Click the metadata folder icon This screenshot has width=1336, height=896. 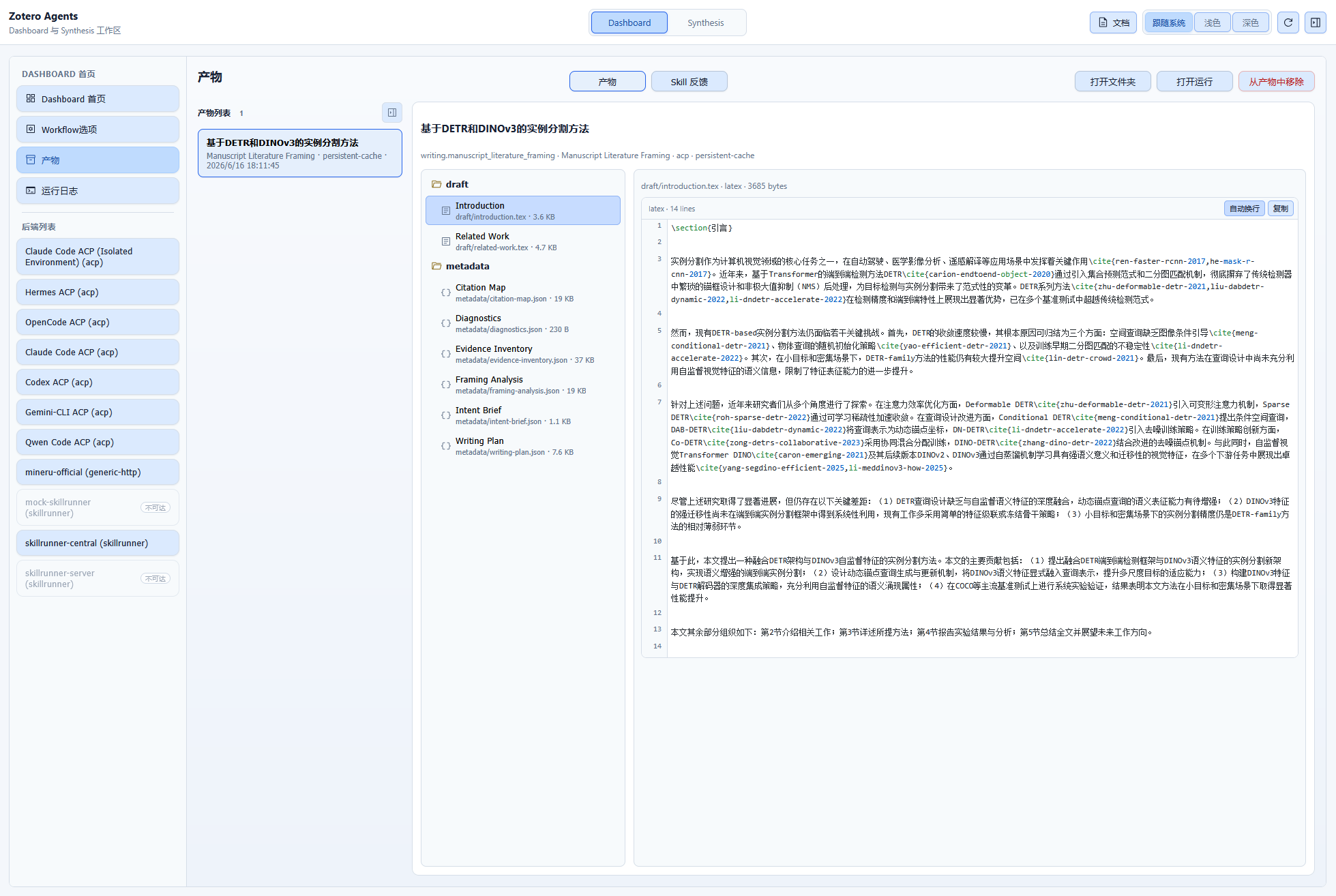[x=436, y=266]
